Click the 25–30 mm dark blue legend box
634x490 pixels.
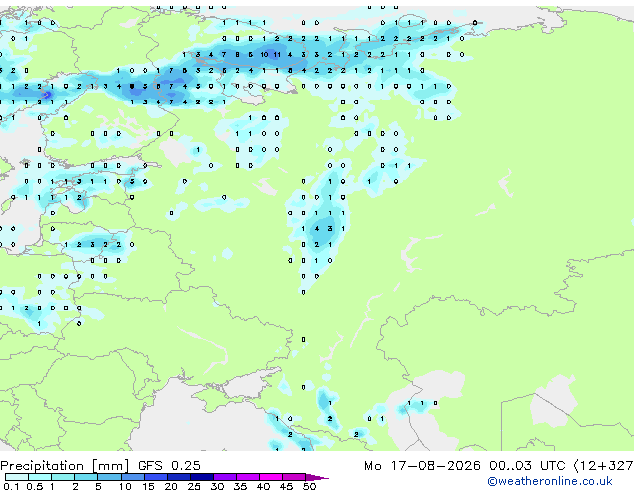201,477
